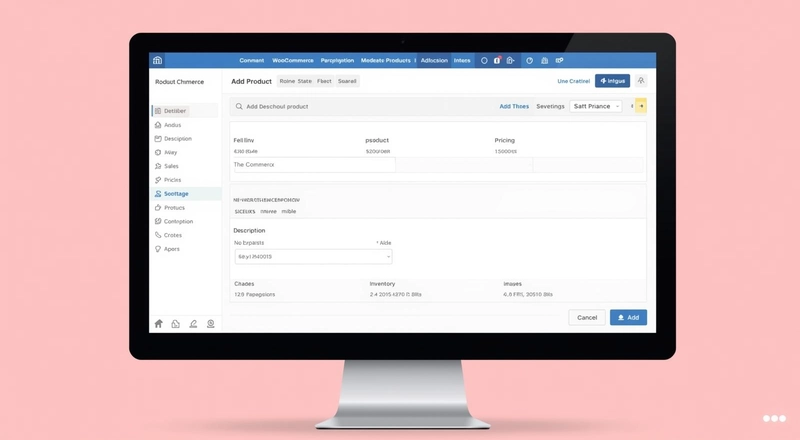The width and height of the screenshot is (800, 440).
Task: Click the Description section heading
Action: click(249, 231)
